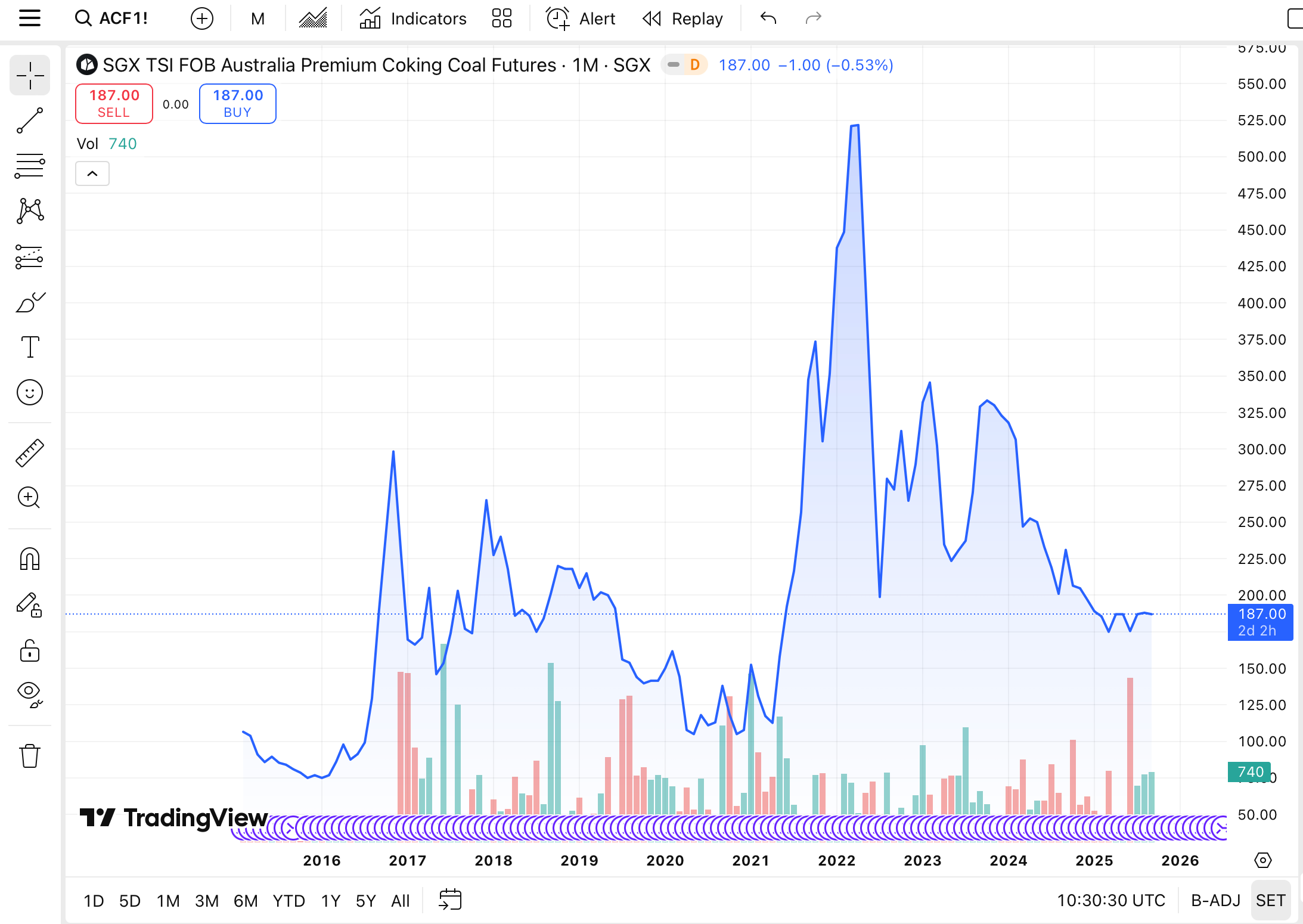Open the Go to date calendar icon
Screen dimensions: 1303x924
[x=450, y=900]
